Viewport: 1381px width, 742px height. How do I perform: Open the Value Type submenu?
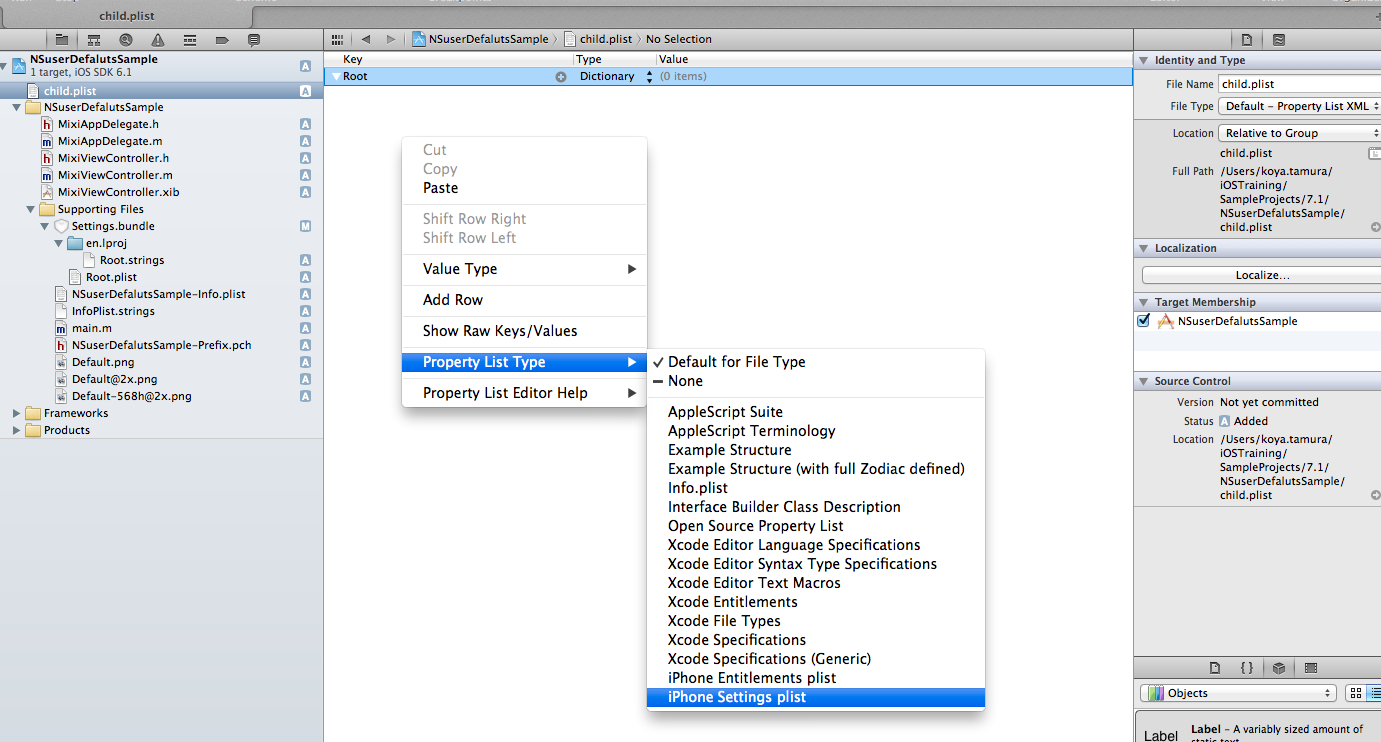click(x=524, y=269)
